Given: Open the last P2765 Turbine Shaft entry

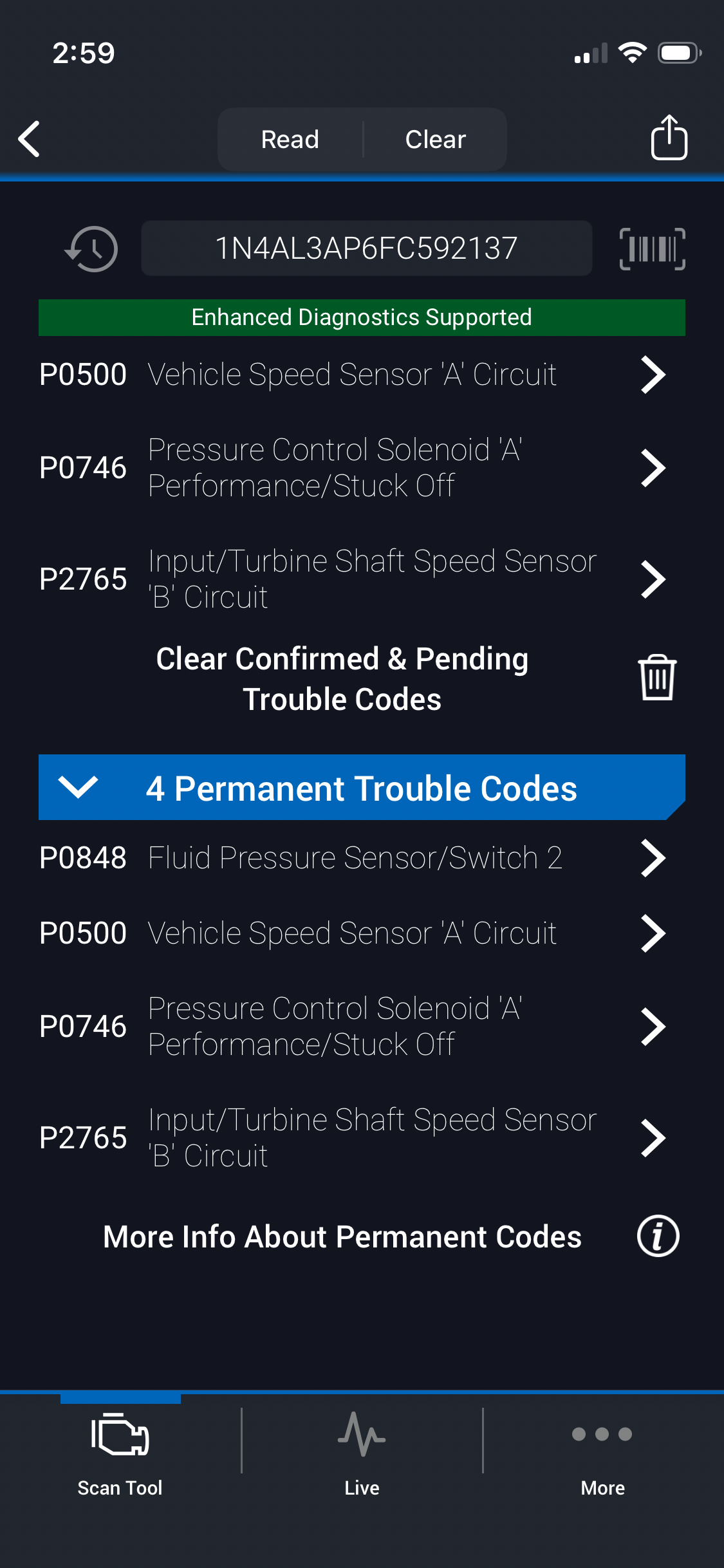Looking at the screenshot, I should [x=351, y=1137].
